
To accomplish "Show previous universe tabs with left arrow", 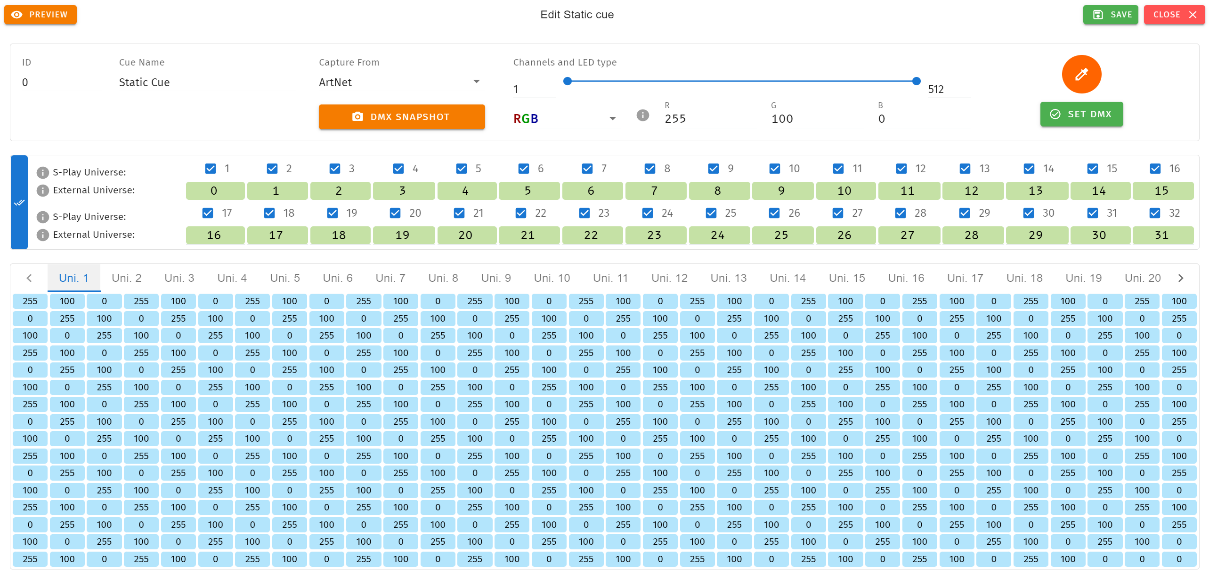I will point(29,278).
